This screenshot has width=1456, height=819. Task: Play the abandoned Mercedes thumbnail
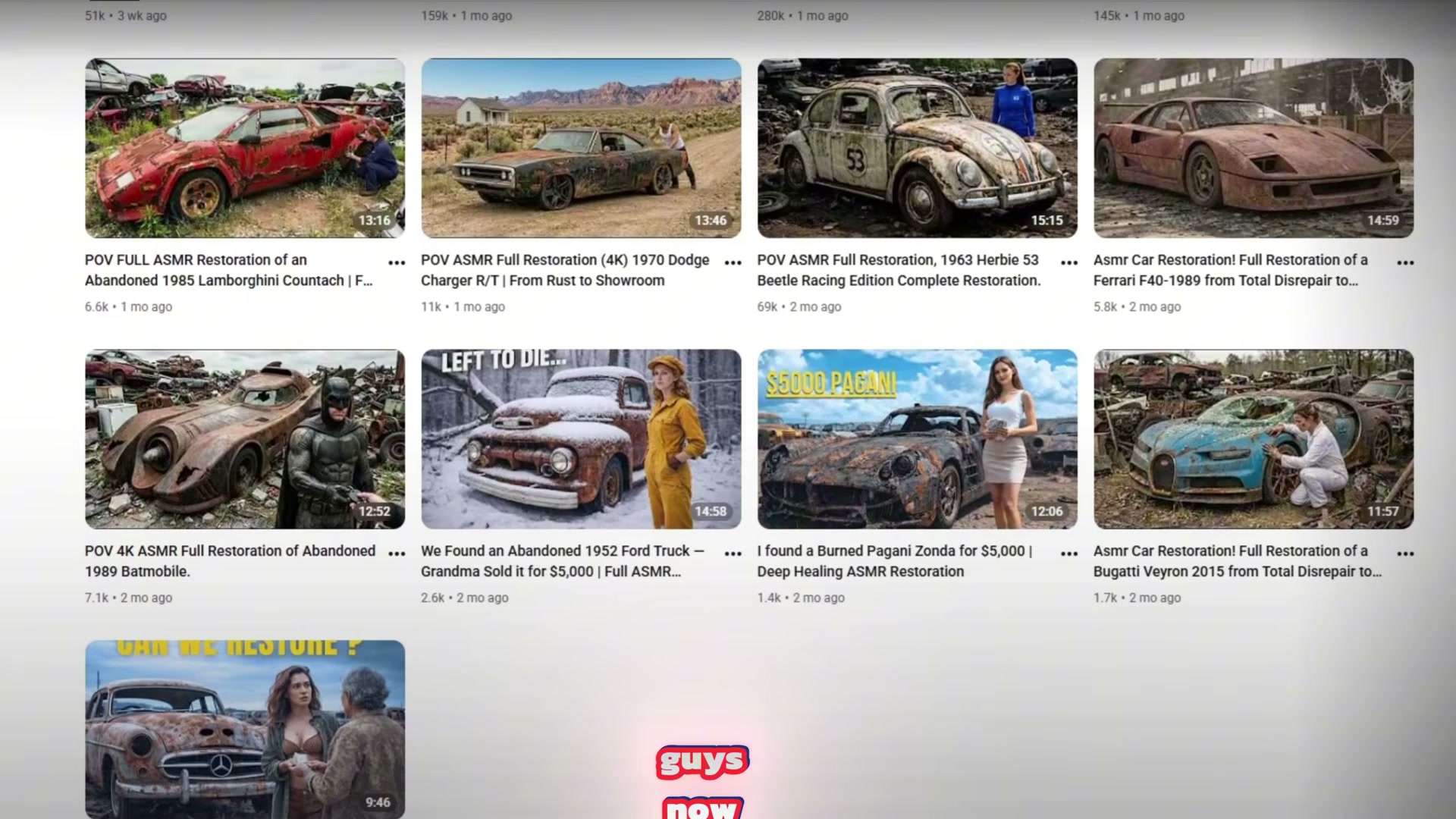[245, 730]
